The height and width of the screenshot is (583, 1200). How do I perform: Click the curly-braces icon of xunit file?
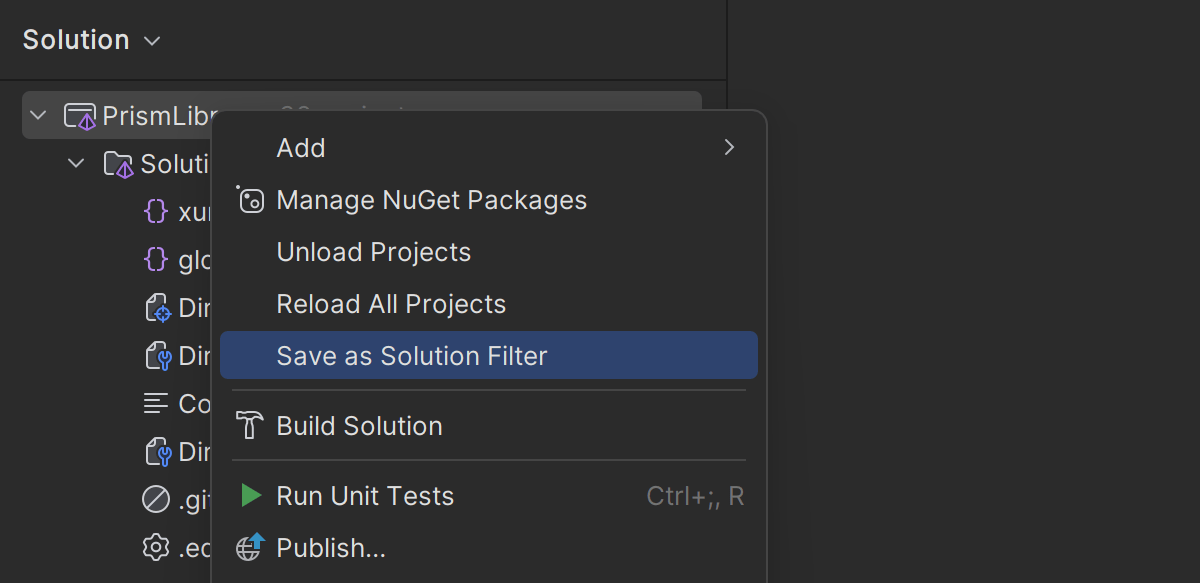click(x=156, y=212)
